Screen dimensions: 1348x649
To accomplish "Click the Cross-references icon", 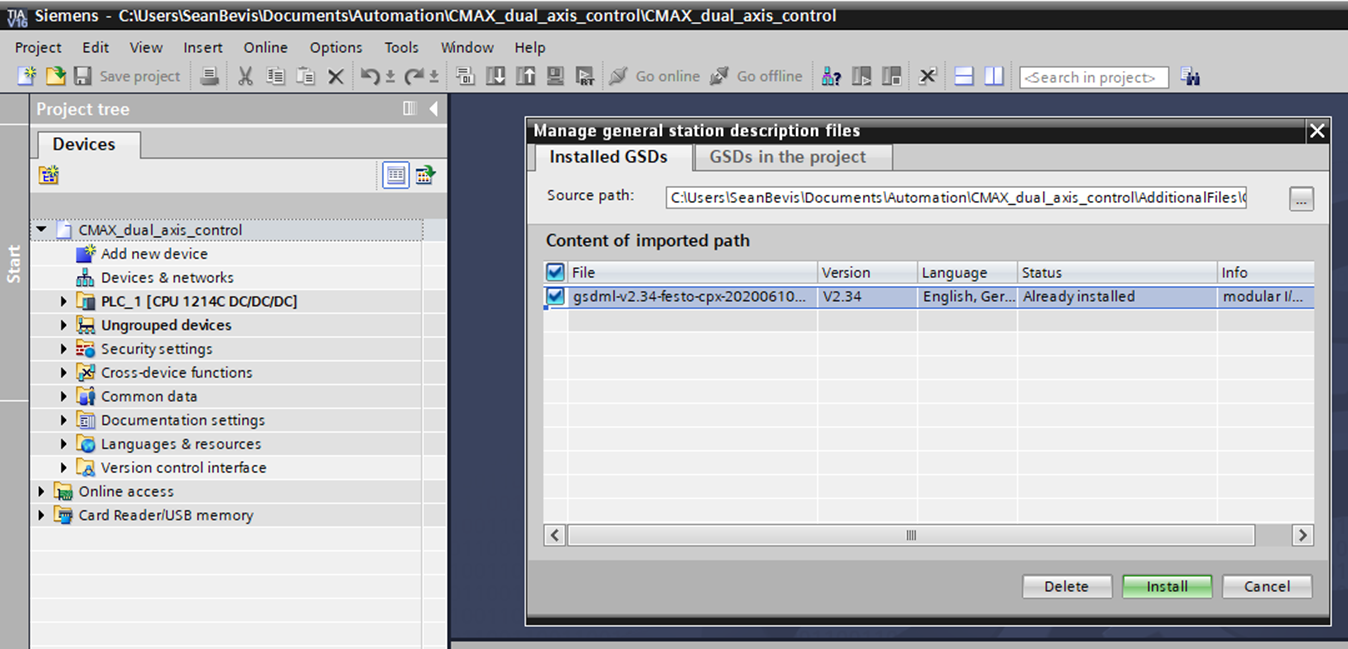I will coord(927,76).
